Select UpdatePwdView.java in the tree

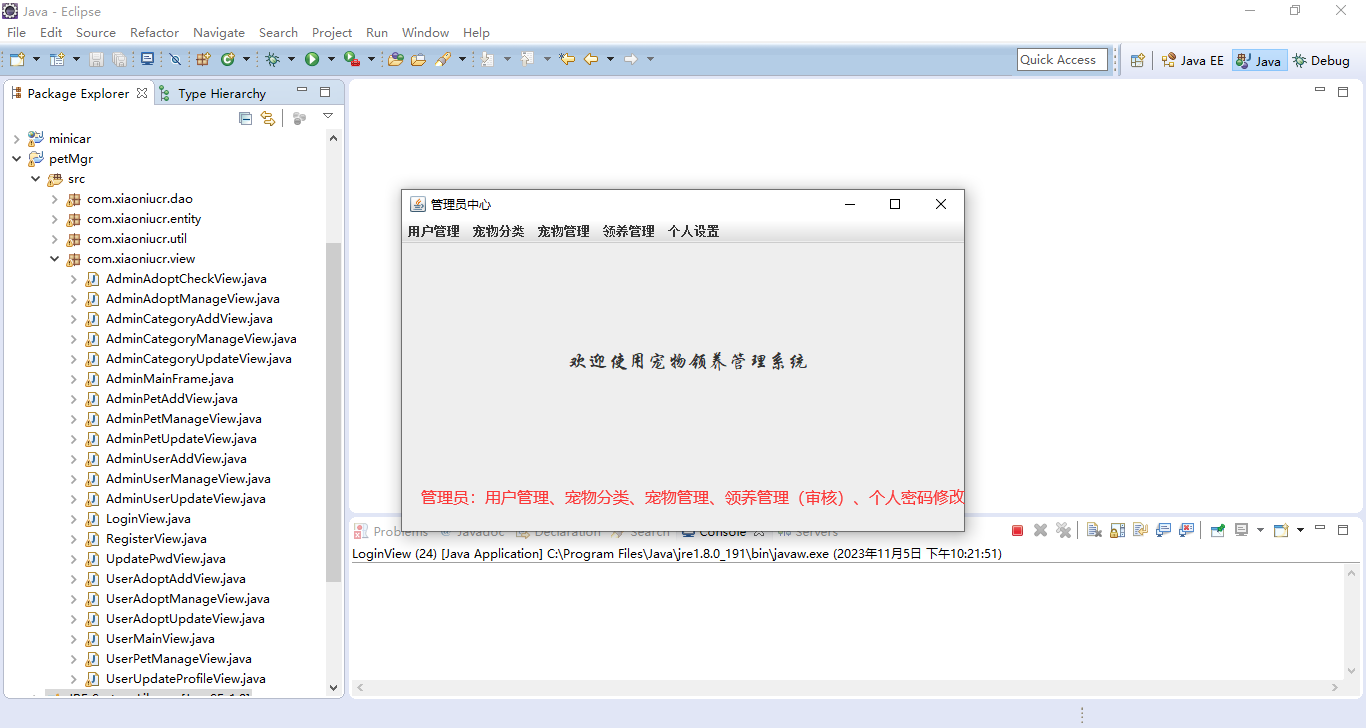(x=166, y=559)
